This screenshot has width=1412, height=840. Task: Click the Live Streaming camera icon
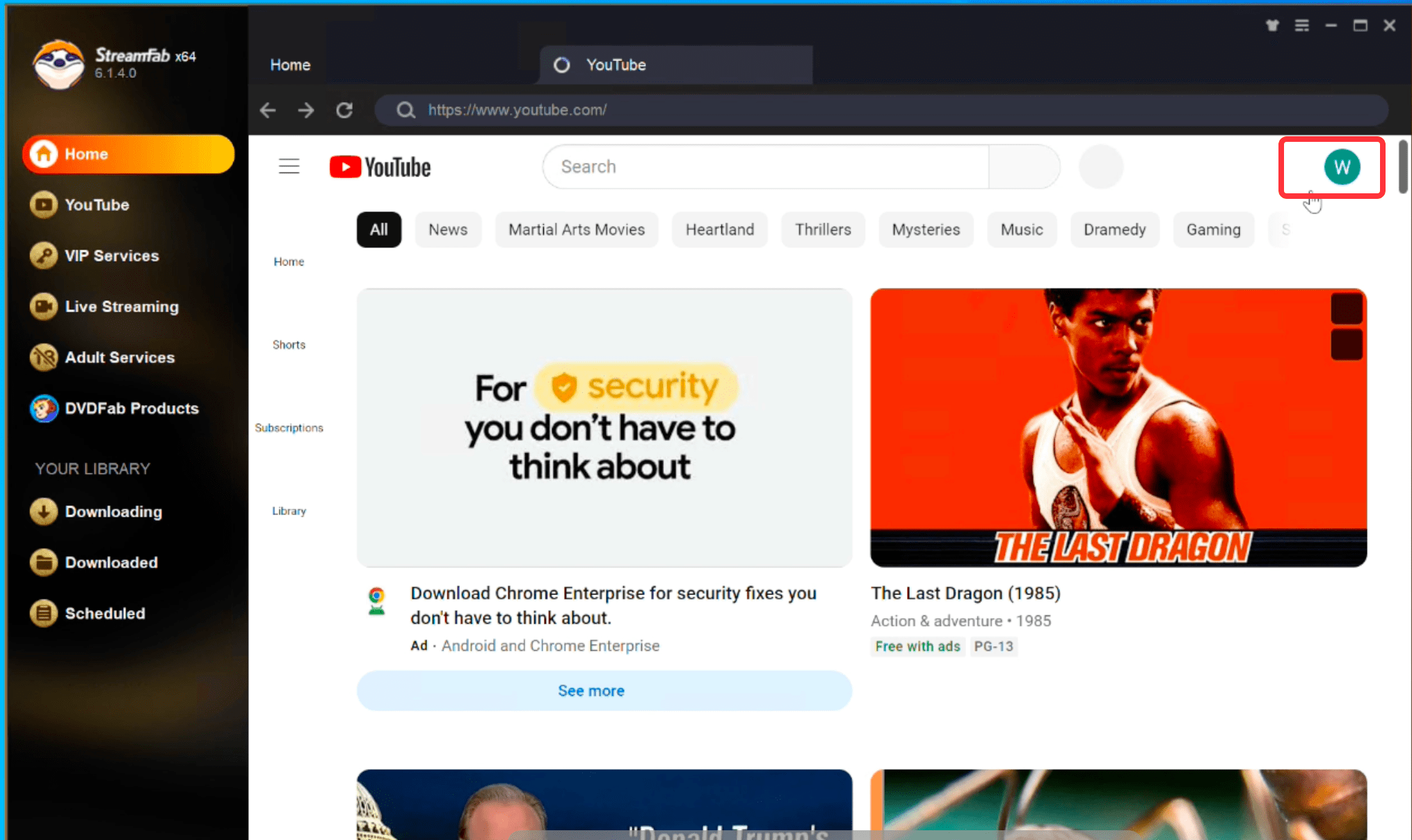pos(44,307)
